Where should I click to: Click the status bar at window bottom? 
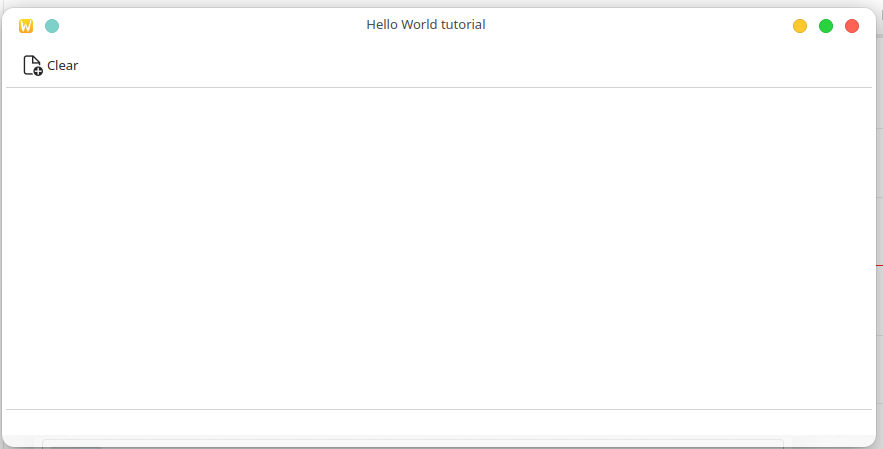point(438,422)
